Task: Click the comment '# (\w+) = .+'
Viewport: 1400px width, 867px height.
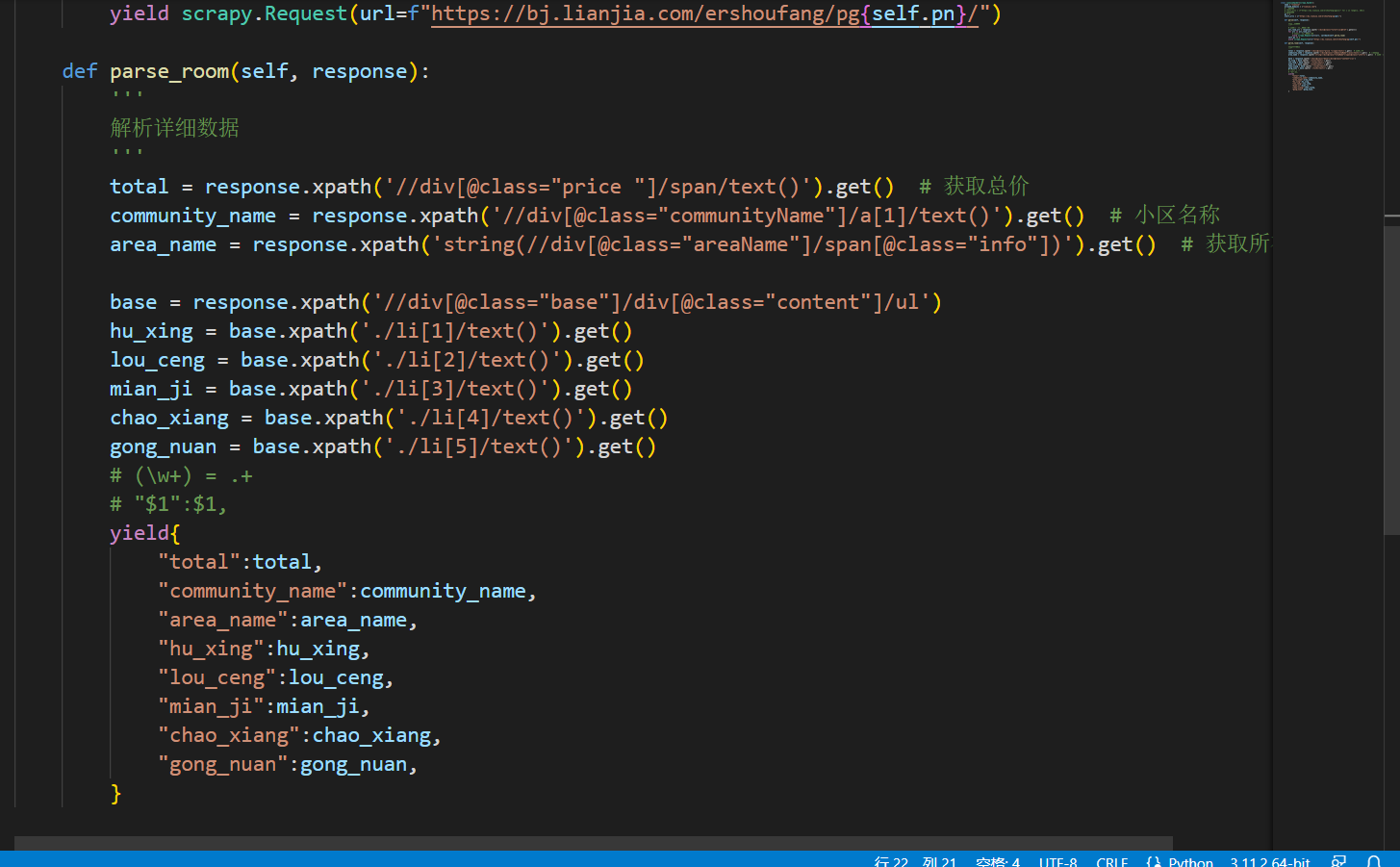Action: 181,475
